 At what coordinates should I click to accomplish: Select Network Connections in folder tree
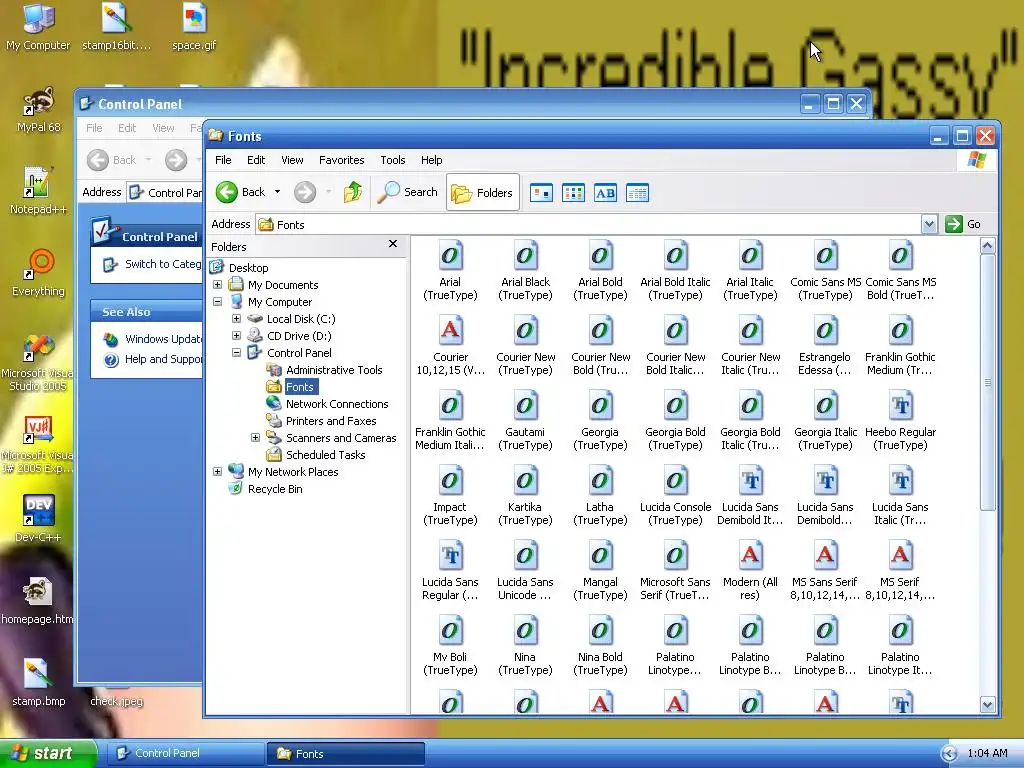337,404
